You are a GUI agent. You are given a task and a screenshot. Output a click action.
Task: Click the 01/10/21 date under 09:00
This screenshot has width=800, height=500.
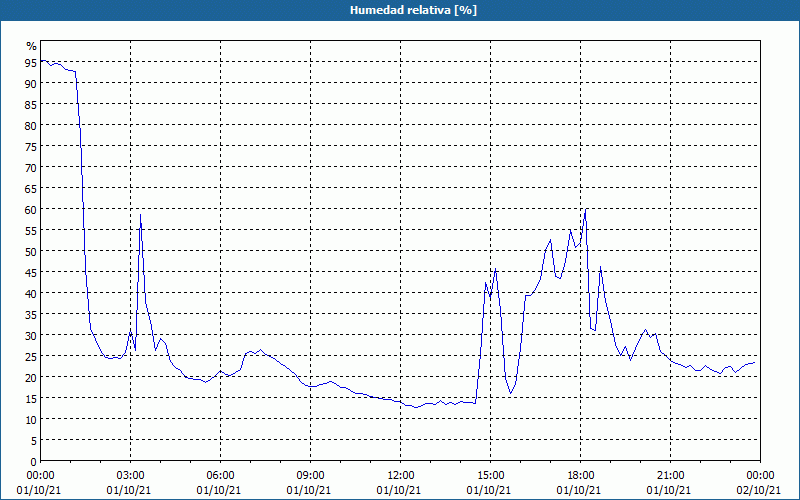309,490
